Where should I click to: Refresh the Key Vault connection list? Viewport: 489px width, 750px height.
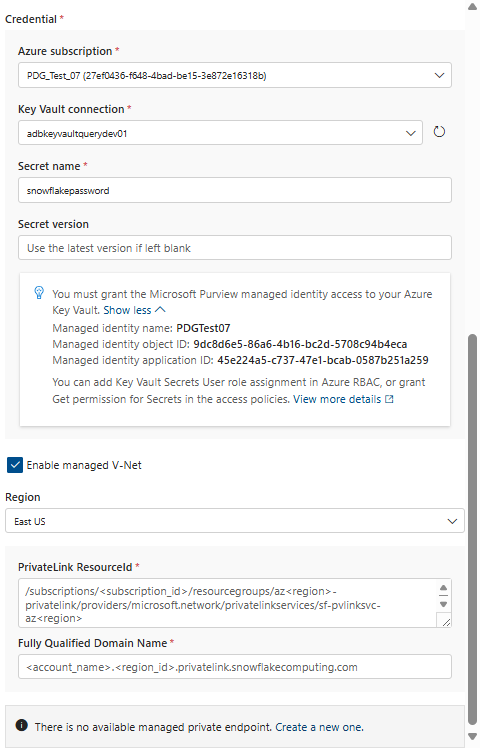(x=439, y=132)
